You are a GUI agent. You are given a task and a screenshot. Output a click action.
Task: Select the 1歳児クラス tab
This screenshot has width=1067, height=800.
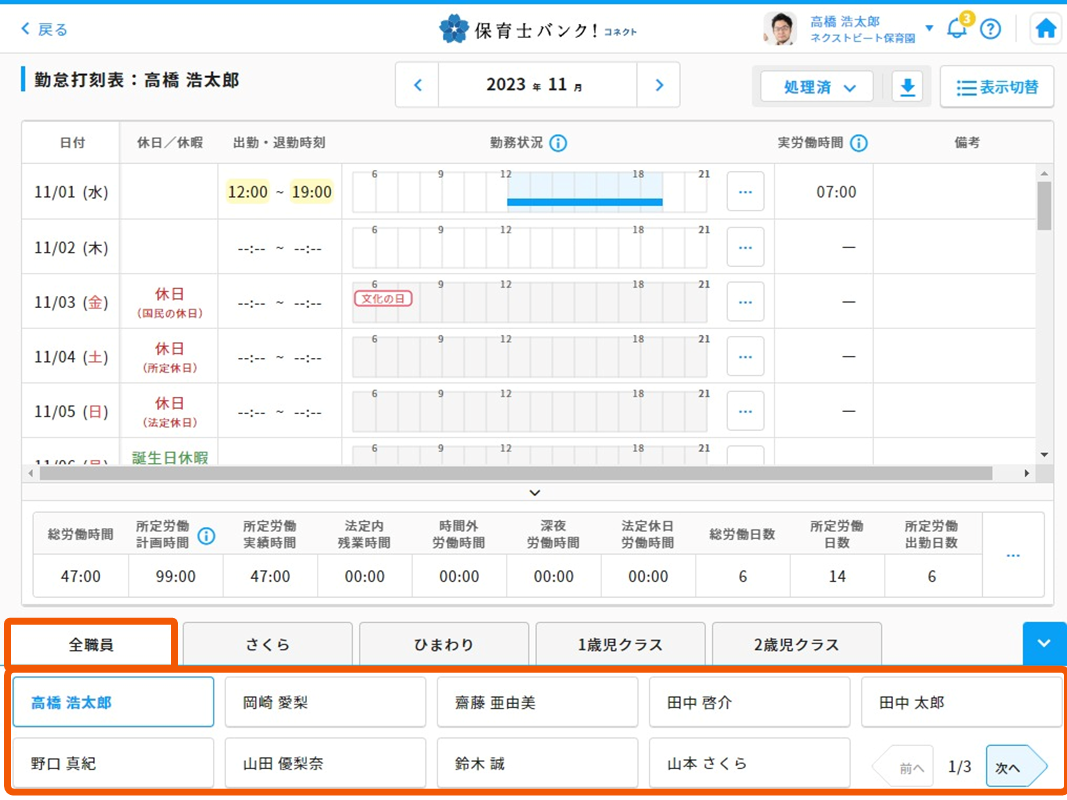(x=620, y=645)
